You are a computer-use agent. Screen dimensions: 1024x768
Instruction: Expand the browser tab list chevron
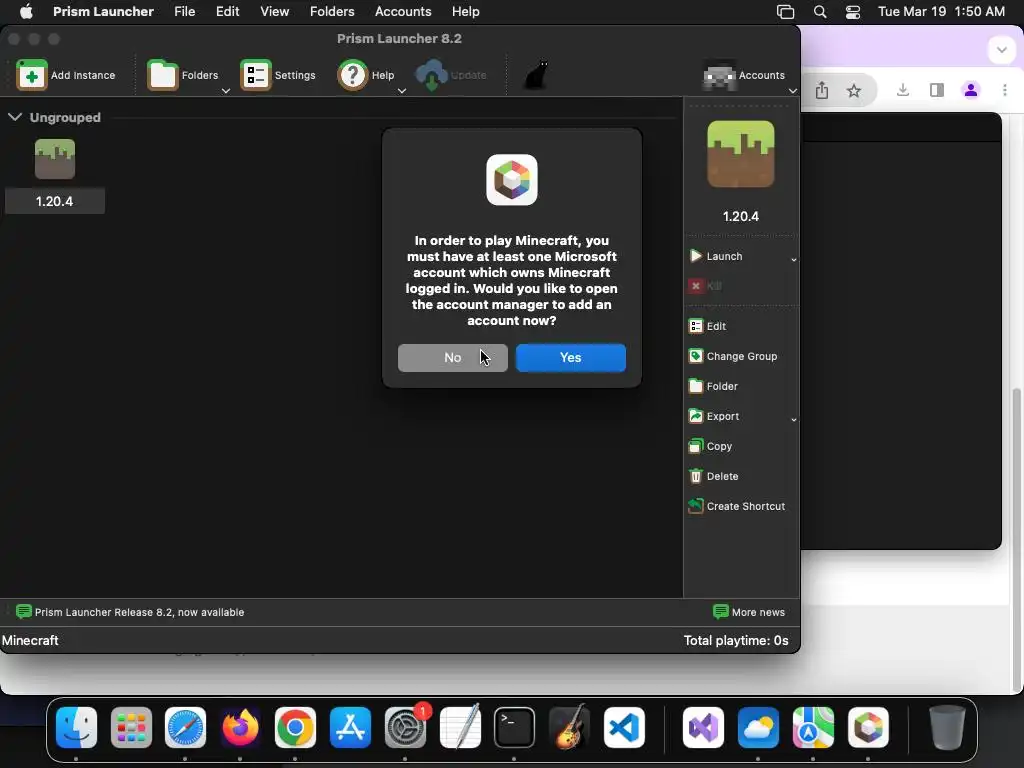tap(1002, 50)
